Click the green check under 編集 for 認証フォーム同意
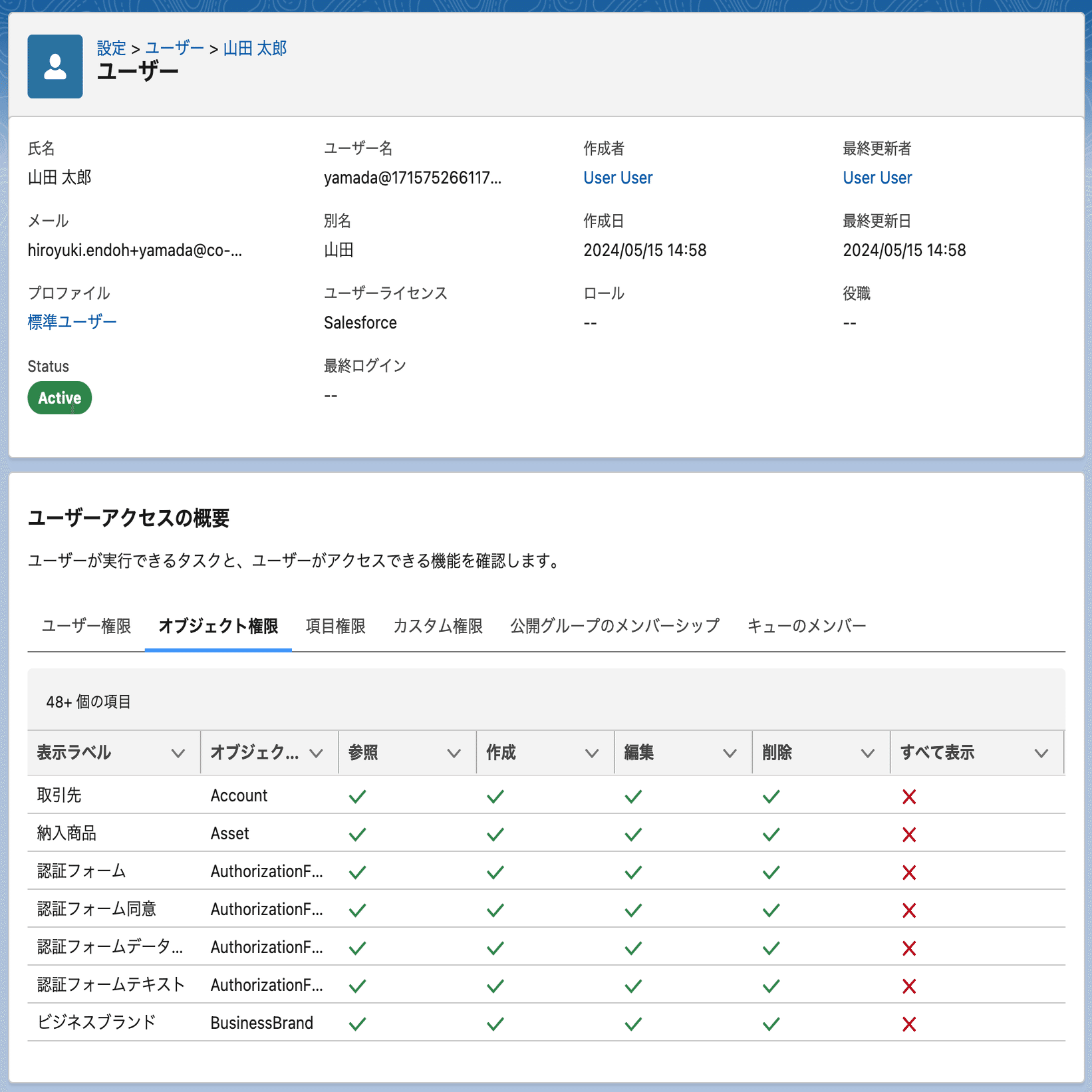1092x1092 pixels. tap(633, 909)
